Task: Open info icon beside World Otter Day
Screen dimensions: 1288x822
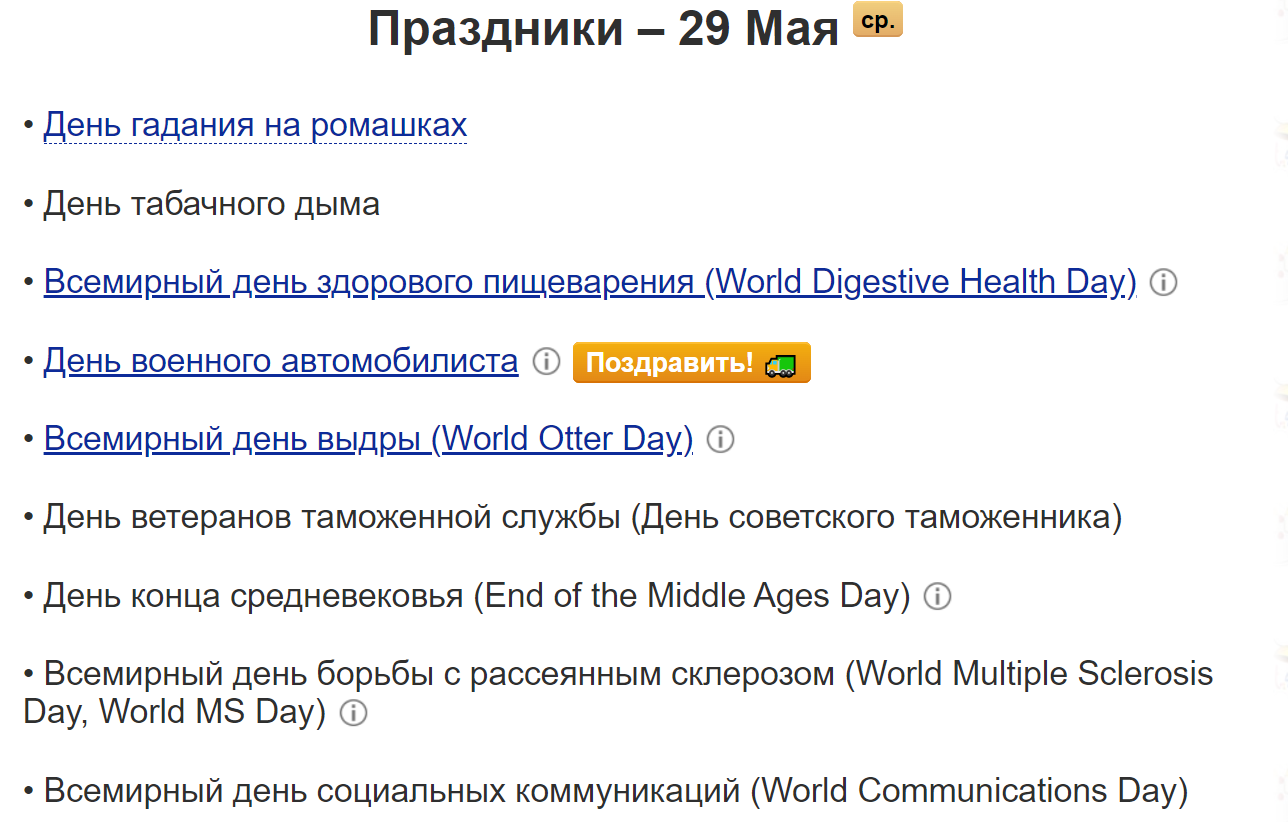Action: point(720,439)
